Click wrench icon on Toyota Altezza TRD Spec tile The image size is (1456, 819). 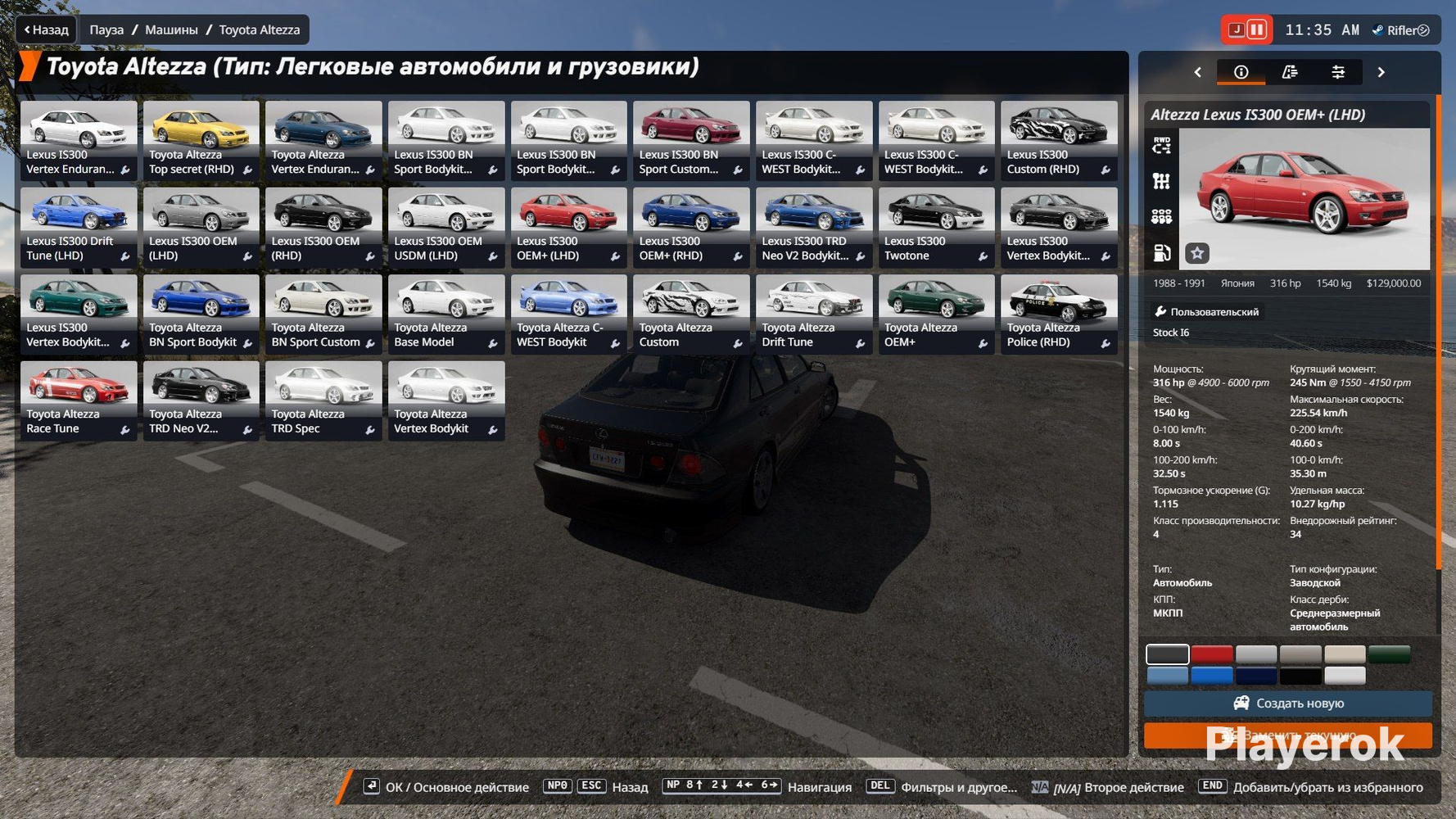click(x=370, y=430)
